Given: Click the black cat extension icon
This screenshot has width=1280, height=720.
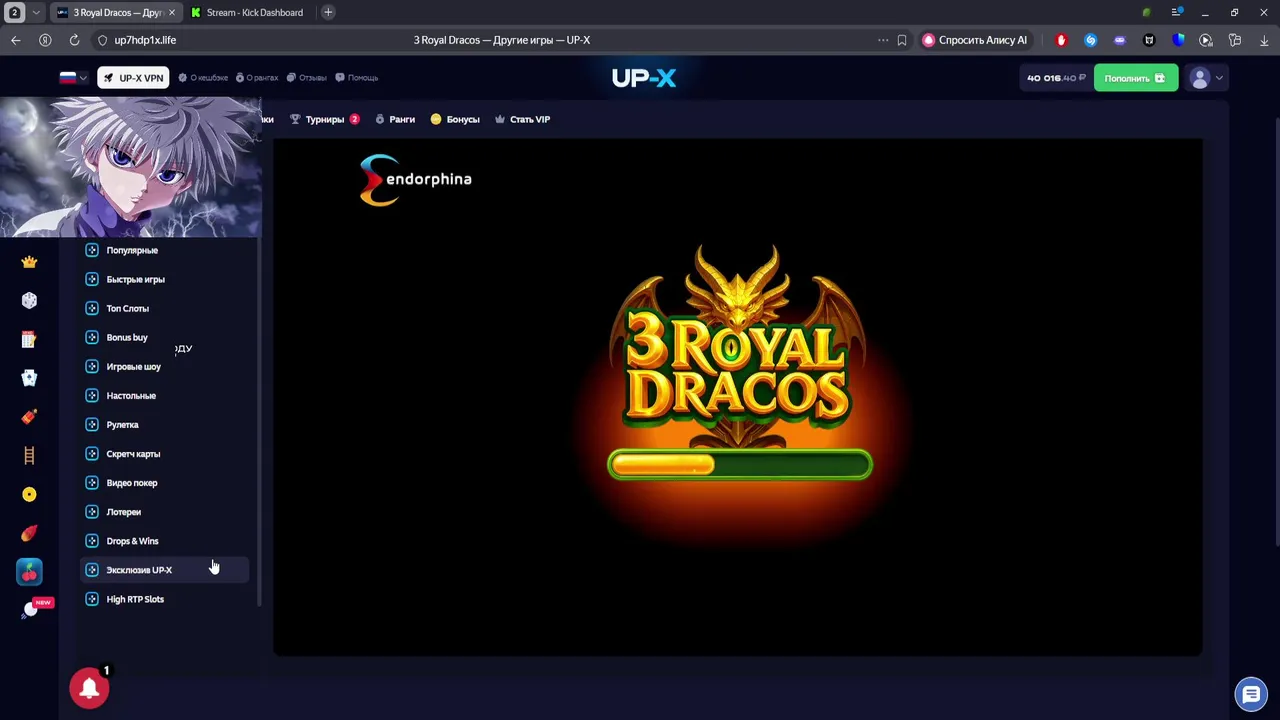Looking at the screenshot, I should tap(1148, 40).
